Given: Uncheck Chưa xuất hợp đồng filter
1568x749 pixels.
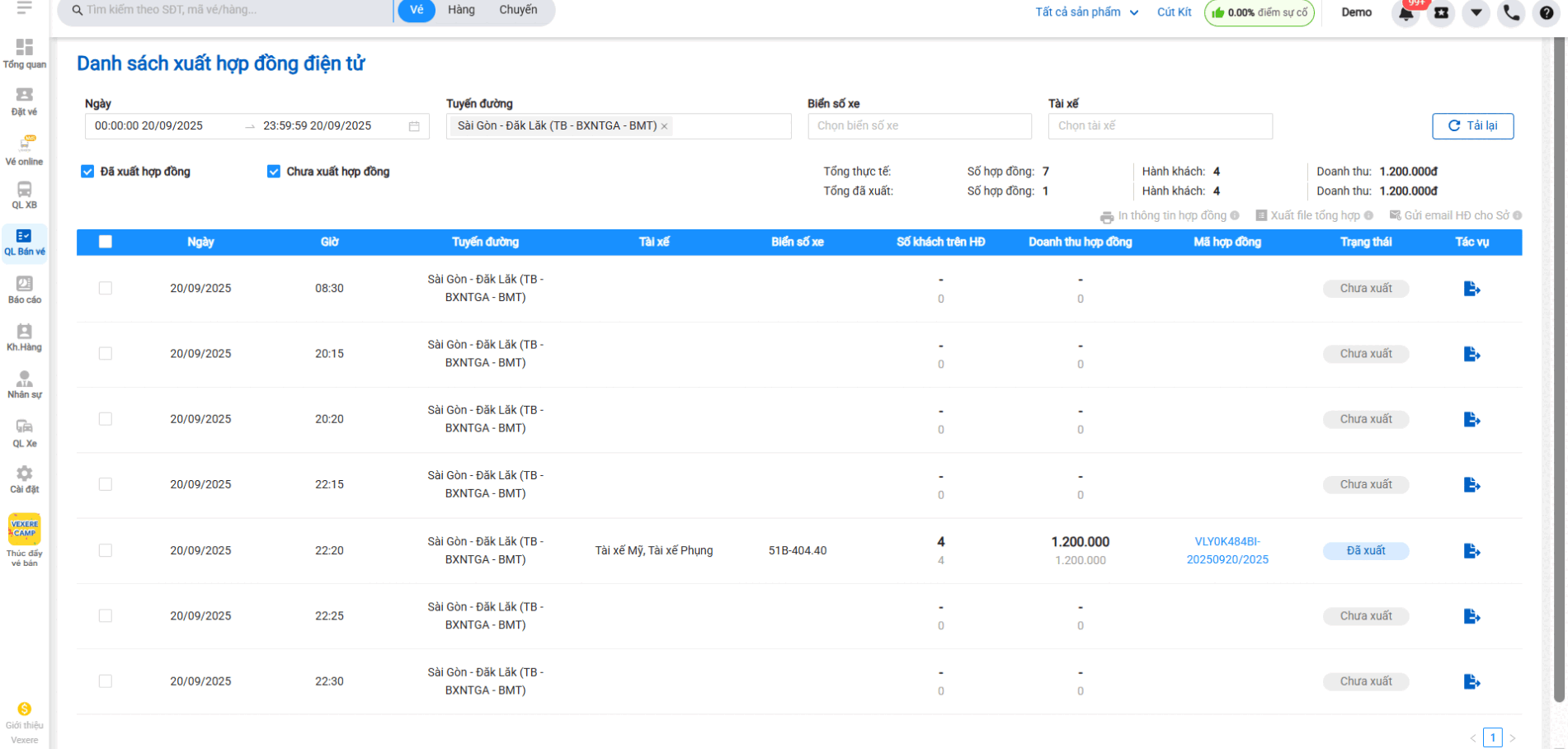Looking at the screenshot, I should click(x=274, y=172).
